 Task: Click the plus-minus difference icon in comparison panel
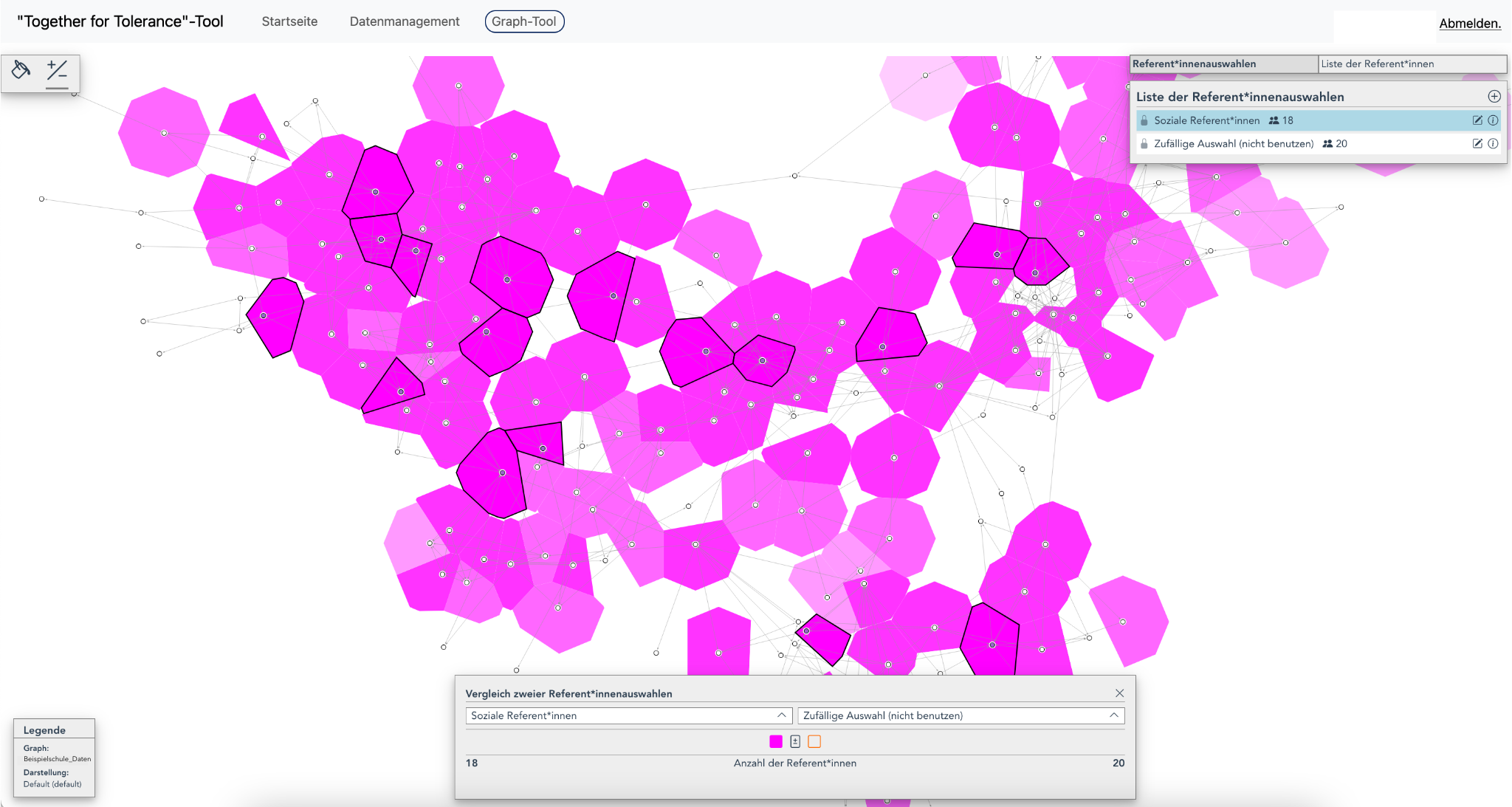[x=795, y=741]
